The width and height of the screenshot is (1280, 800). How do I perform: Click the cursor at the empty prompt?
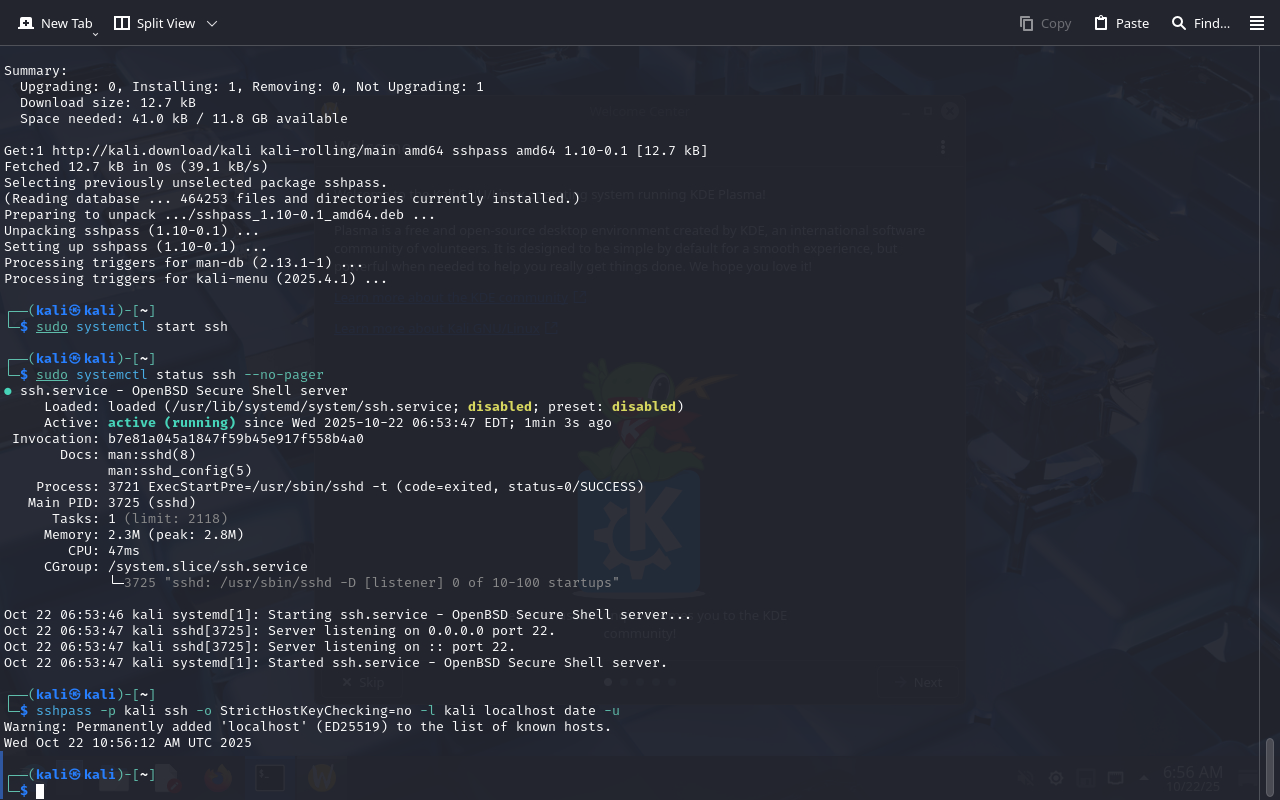pos(40,791)
